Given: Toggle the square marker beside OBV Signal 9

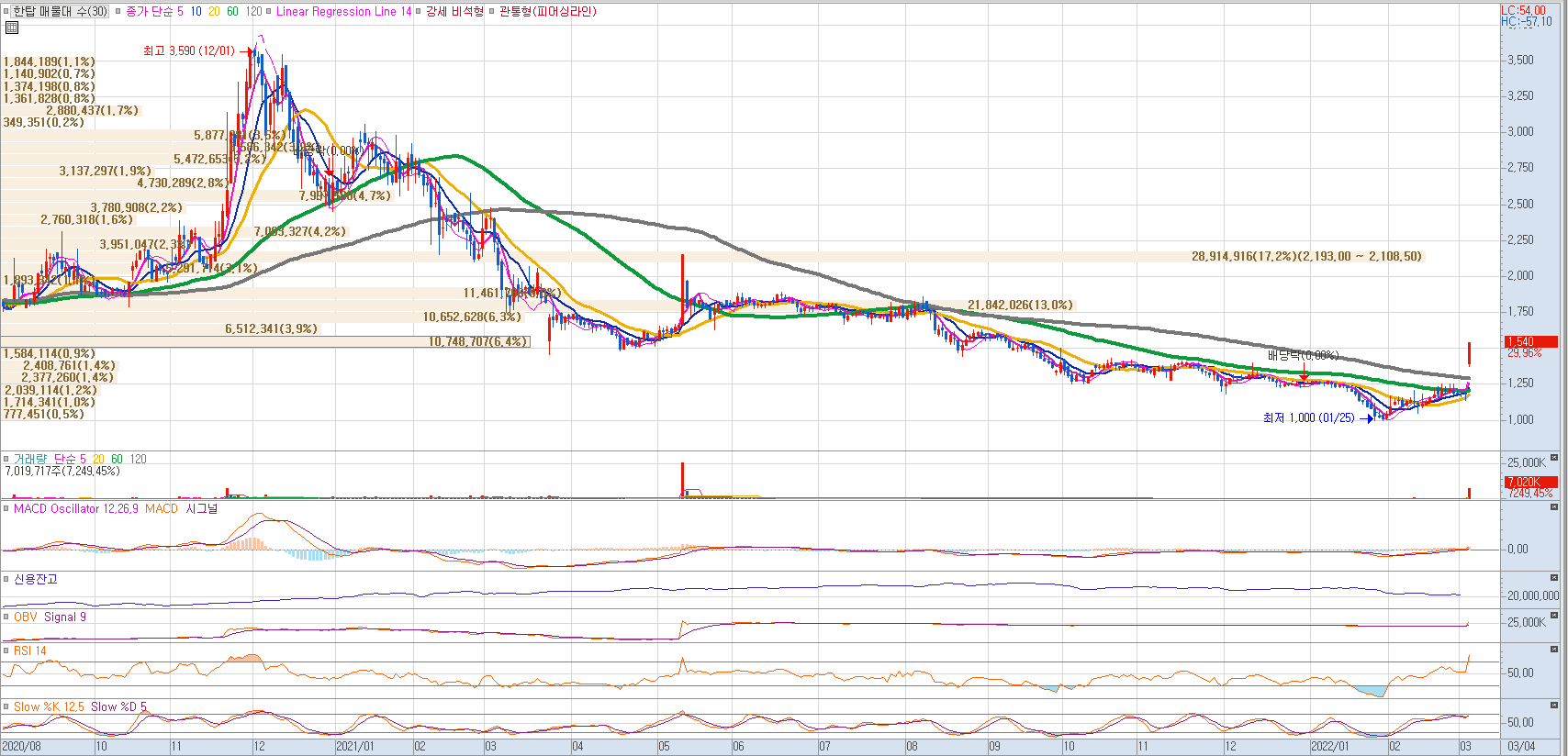Looking at the screenshot, I should pyautogui.click(x=6, y=617).
